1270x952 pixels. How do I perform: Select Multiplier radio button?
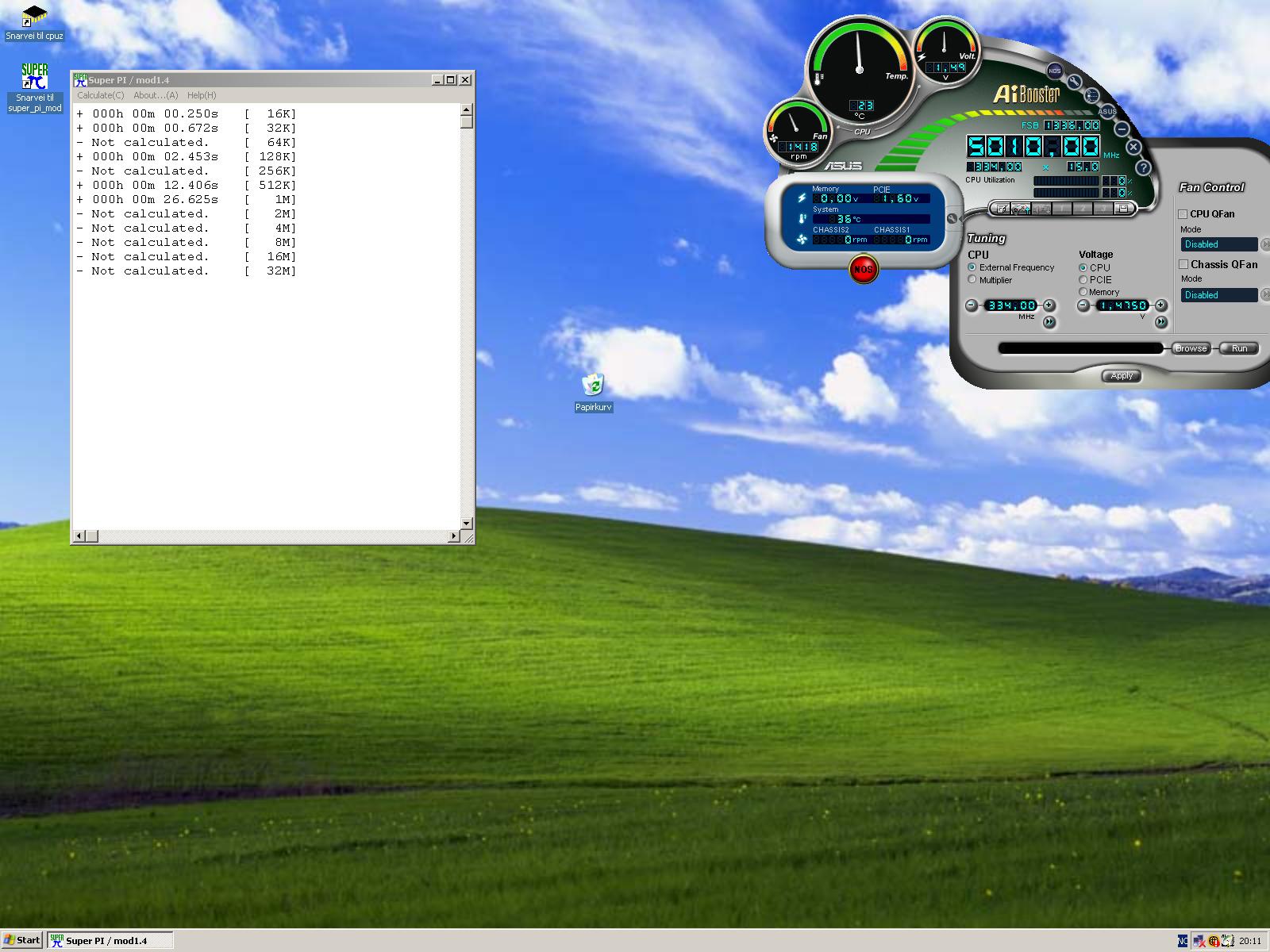(x=972, y=279)
